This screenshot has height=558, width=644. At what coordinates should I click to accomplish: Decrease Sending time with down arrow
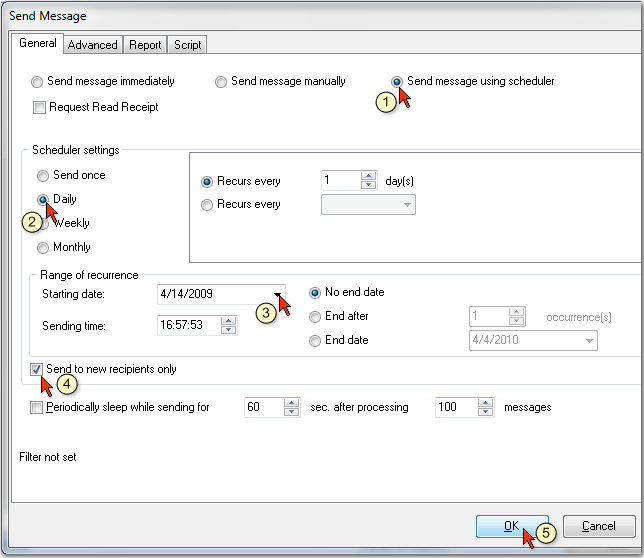pyautogui.click(x=228, y=330)
